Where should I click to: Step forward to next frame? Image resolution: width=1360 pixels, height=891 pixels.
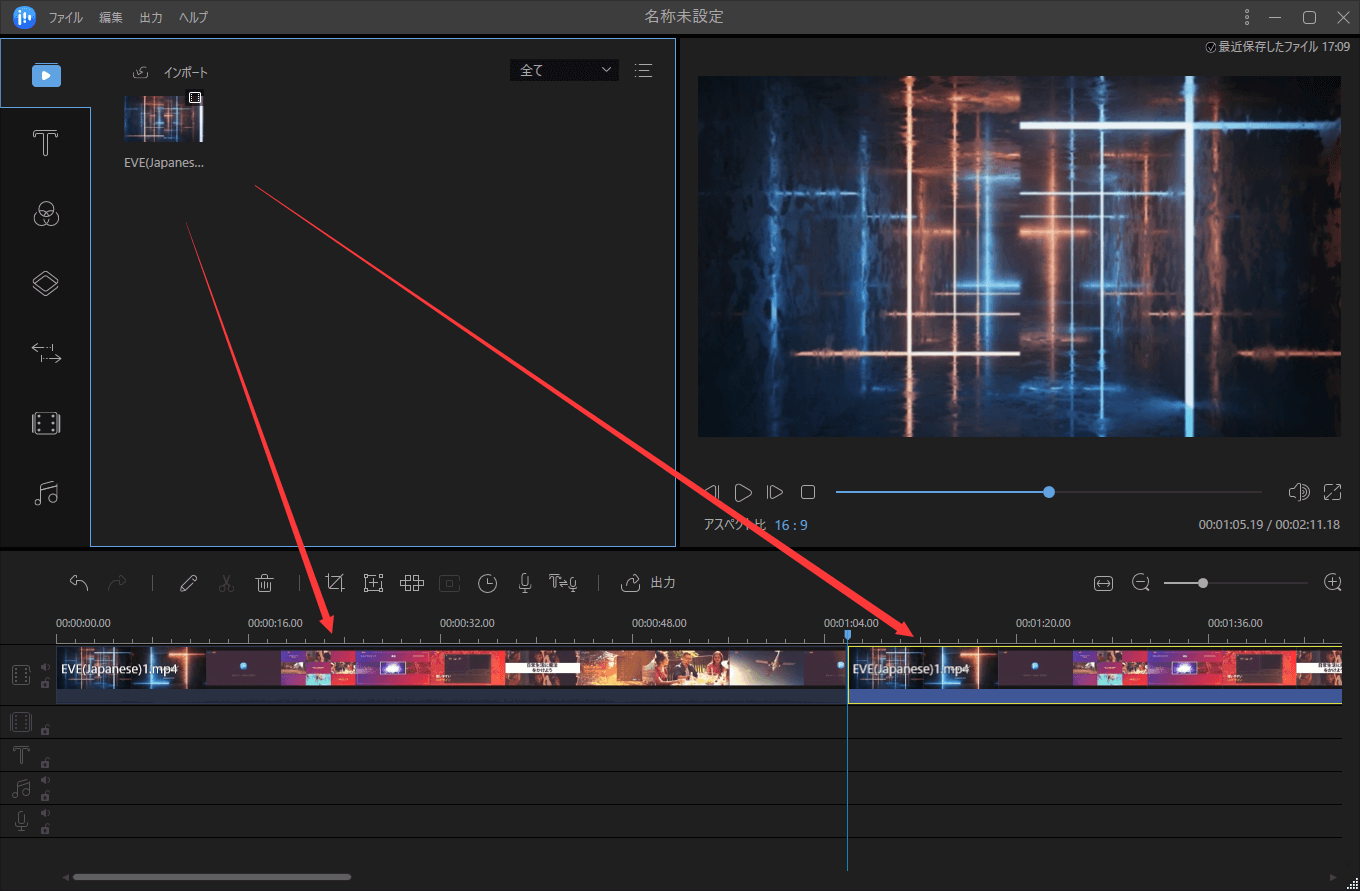775,492
